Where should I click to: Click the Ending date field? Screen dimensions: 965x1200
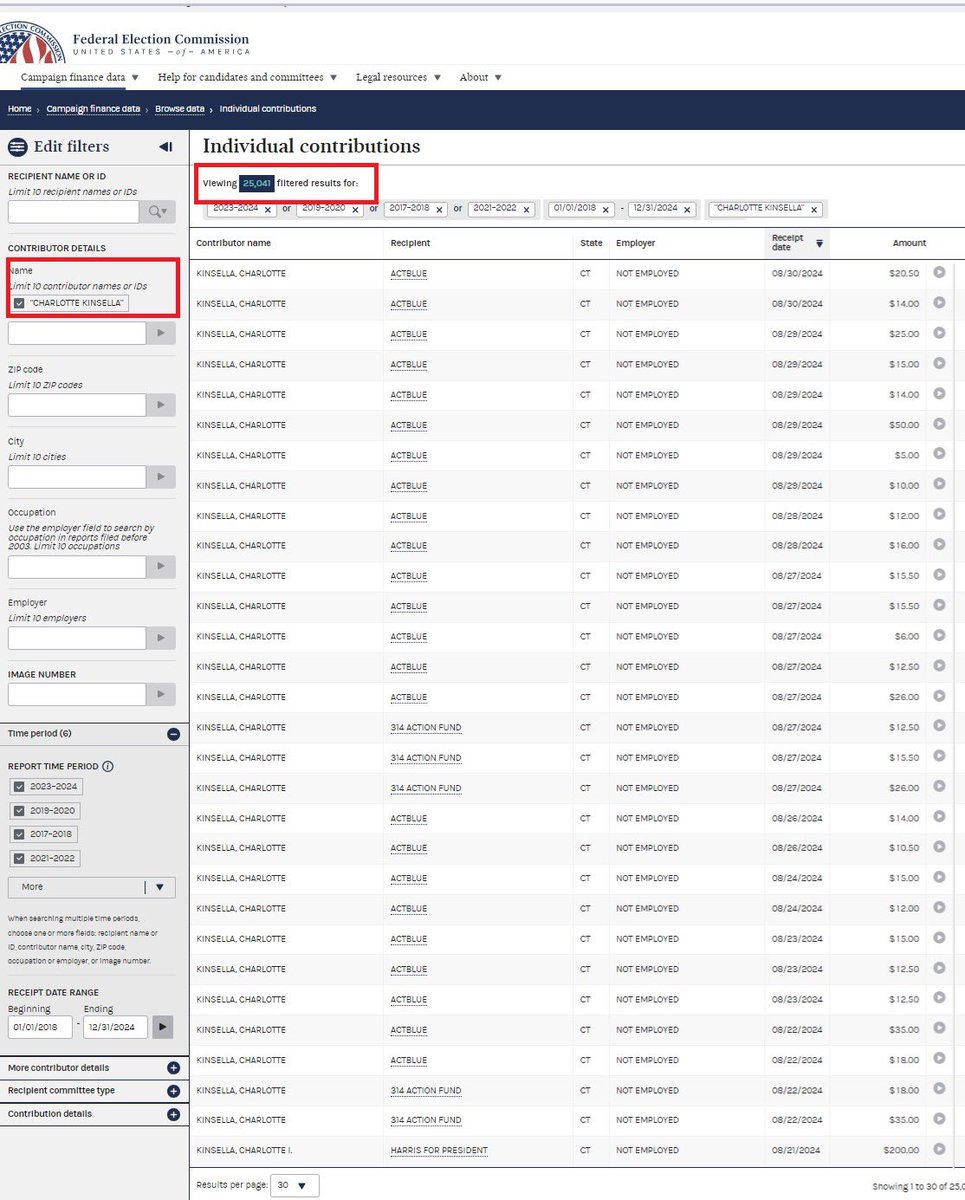115,1027
